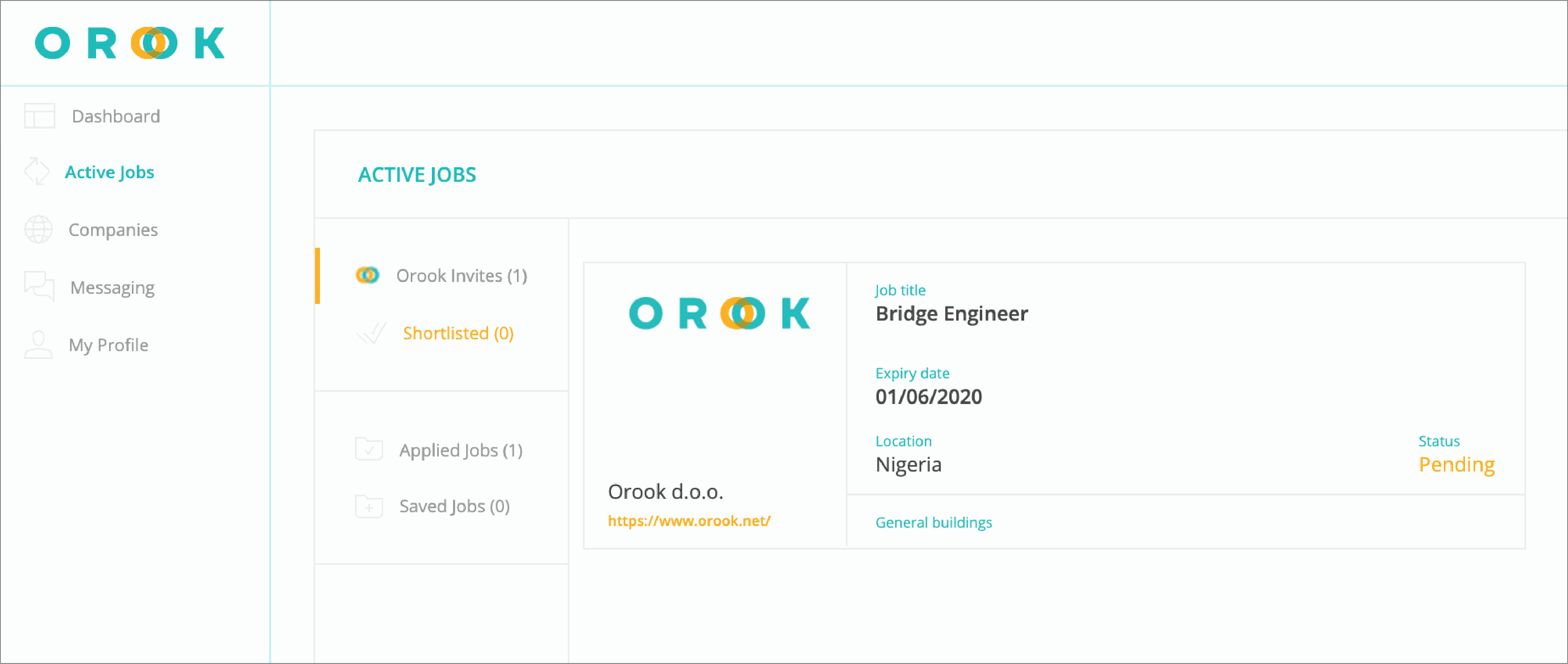Click the Orook logo in the header
This screenshot has width=1568, height=664.
pyautogui.click(x=130, y=43)
